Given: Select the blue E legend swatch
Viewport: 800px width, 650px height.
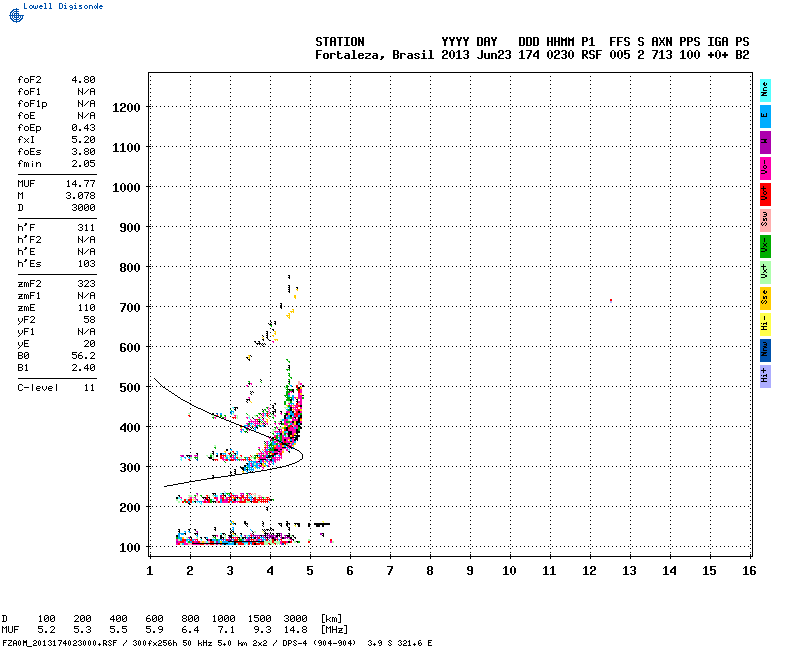Looking at the screenshot, I should (x=765, y=116).
